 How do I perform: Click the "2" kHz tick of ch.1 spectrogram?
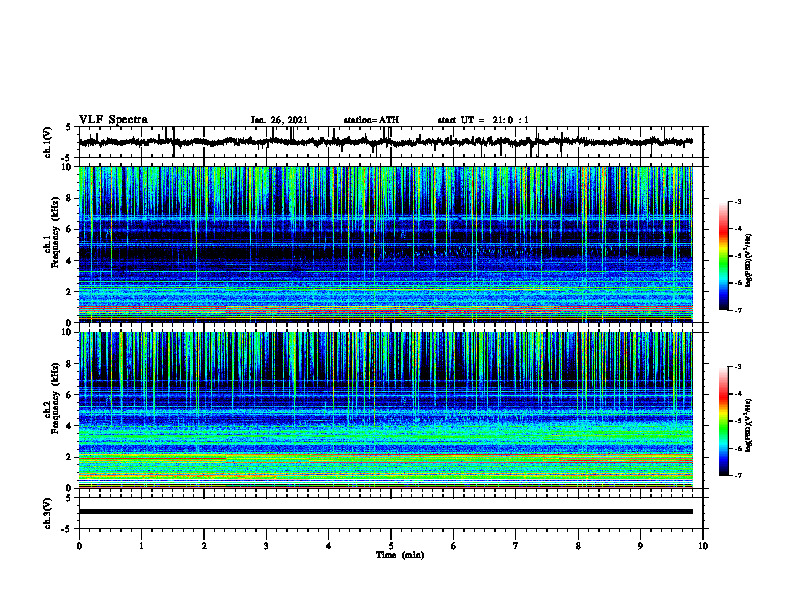pyautogui.click(x=70, y=291)
